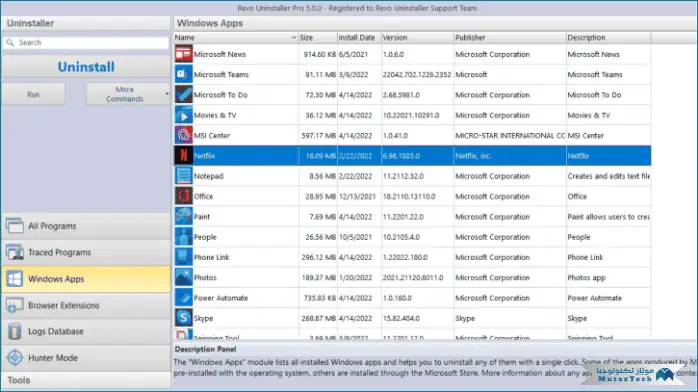Select the Skype row name
This screenshot has height=392, width=698.
pyautogui.click(x=203, y=318)
